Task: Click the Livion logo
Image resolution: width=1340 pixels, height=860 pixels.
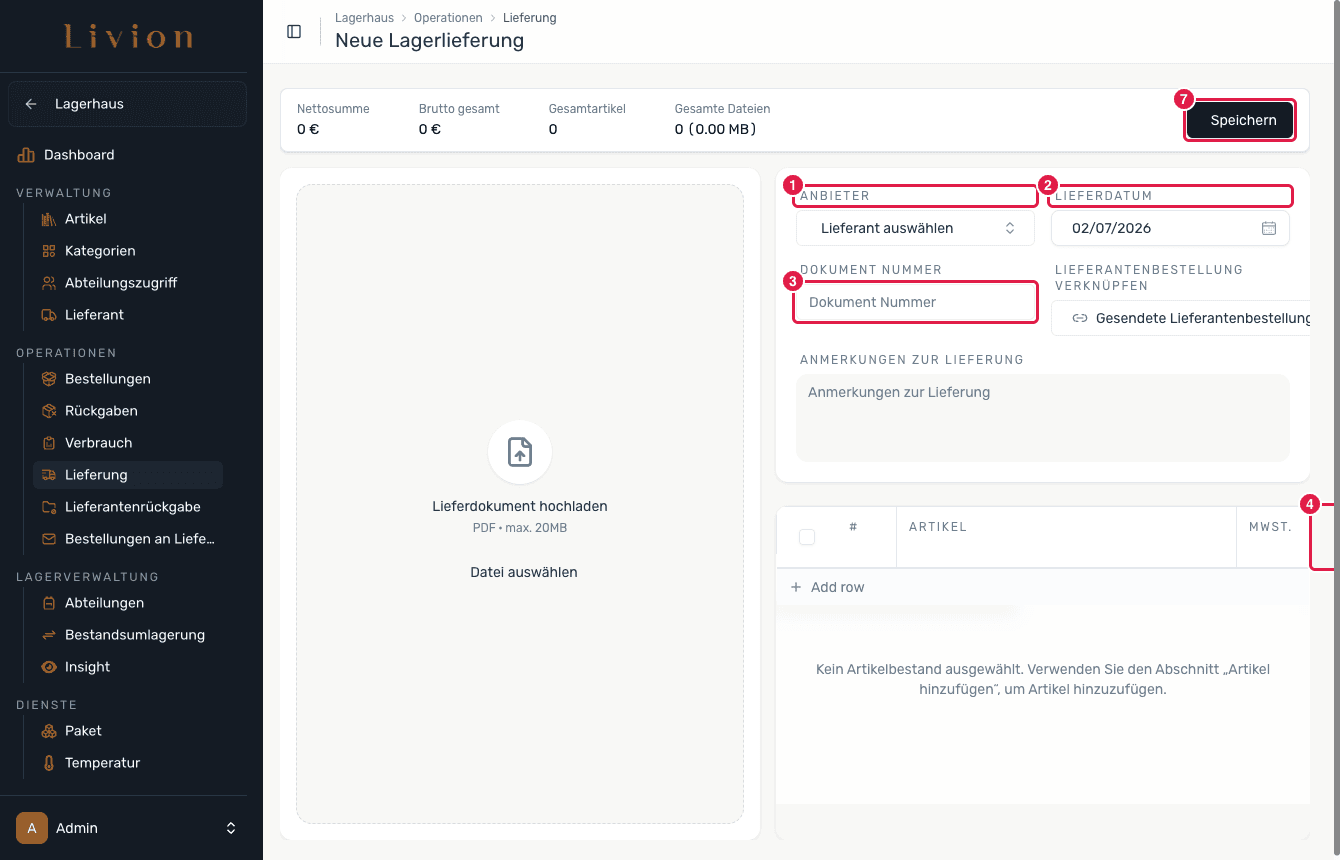Action: coord(128,38)
